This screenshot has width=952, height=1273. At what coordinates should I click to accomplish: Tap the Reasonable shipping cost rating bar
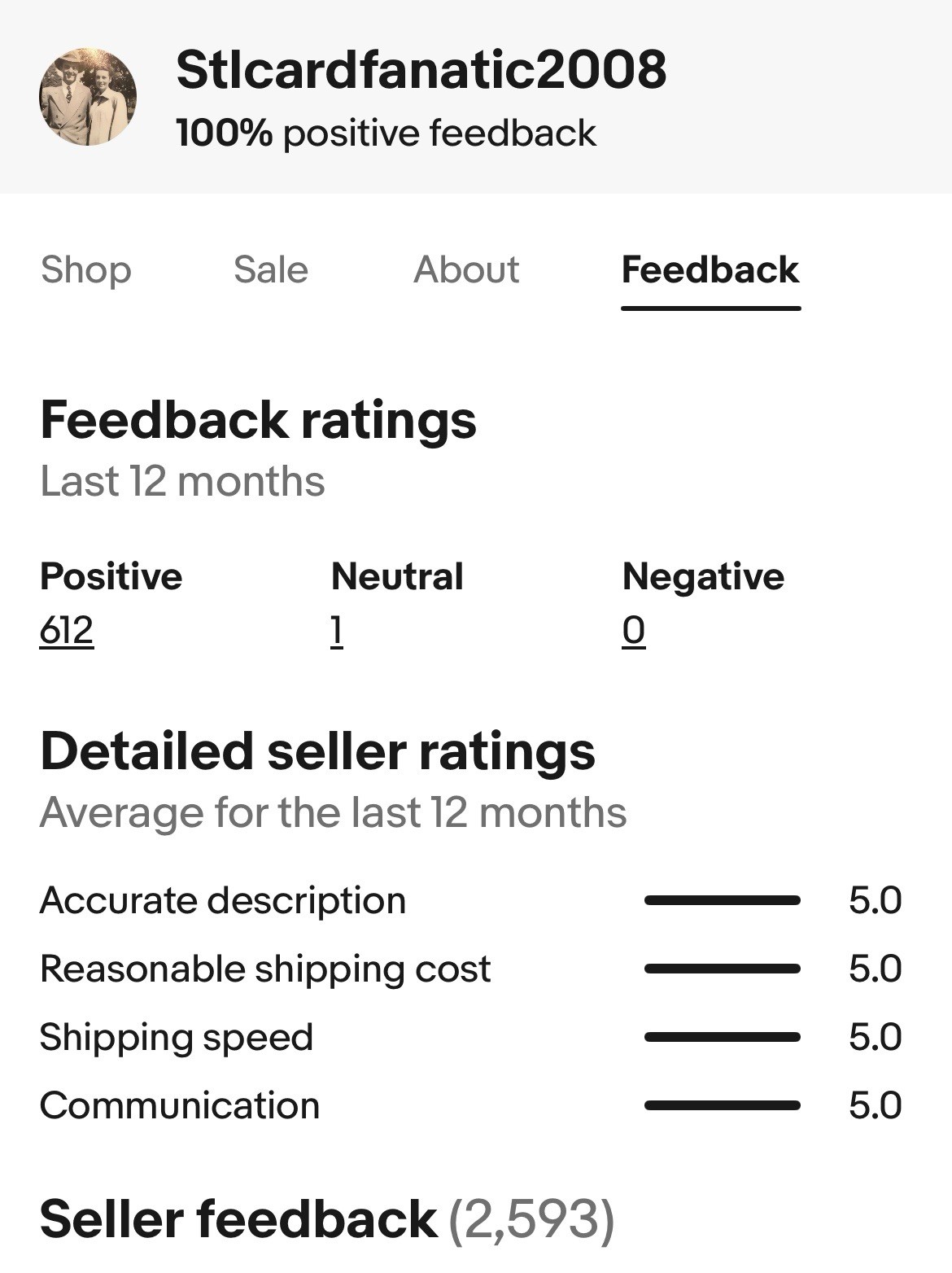pos(722,969)
